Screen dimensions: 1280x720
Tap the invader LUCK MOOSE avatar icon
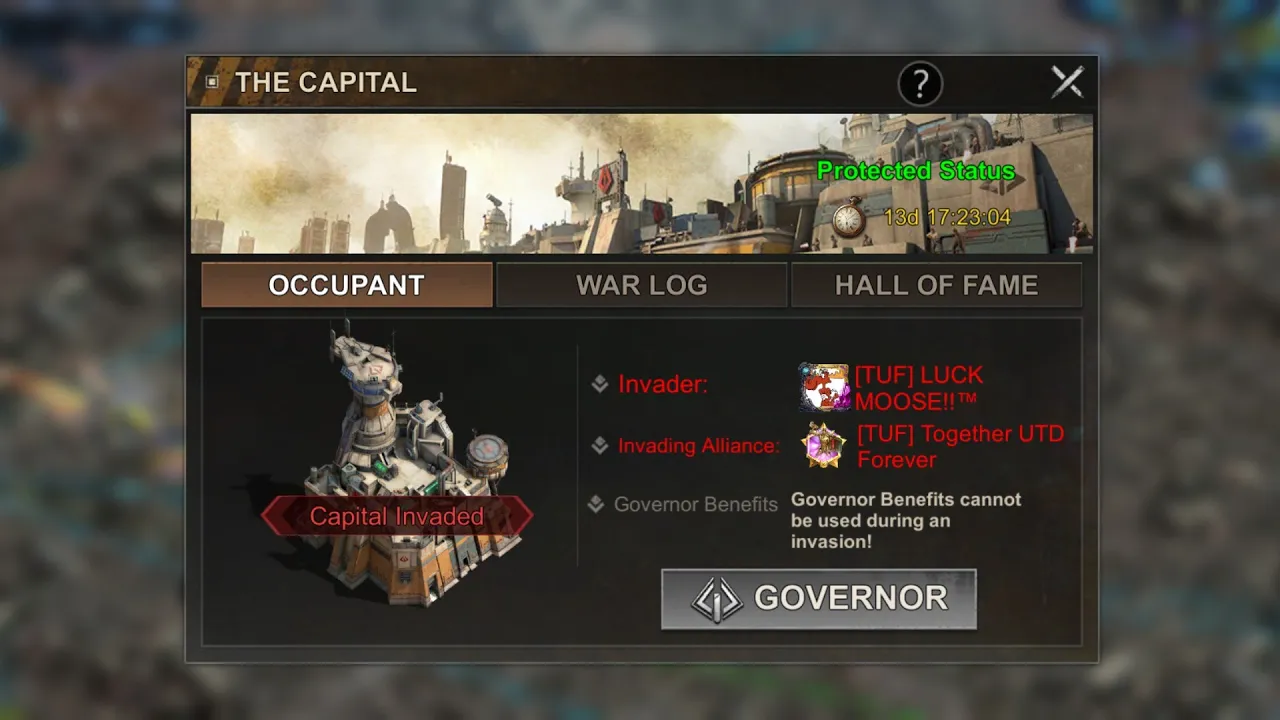[x=824, y=388]
